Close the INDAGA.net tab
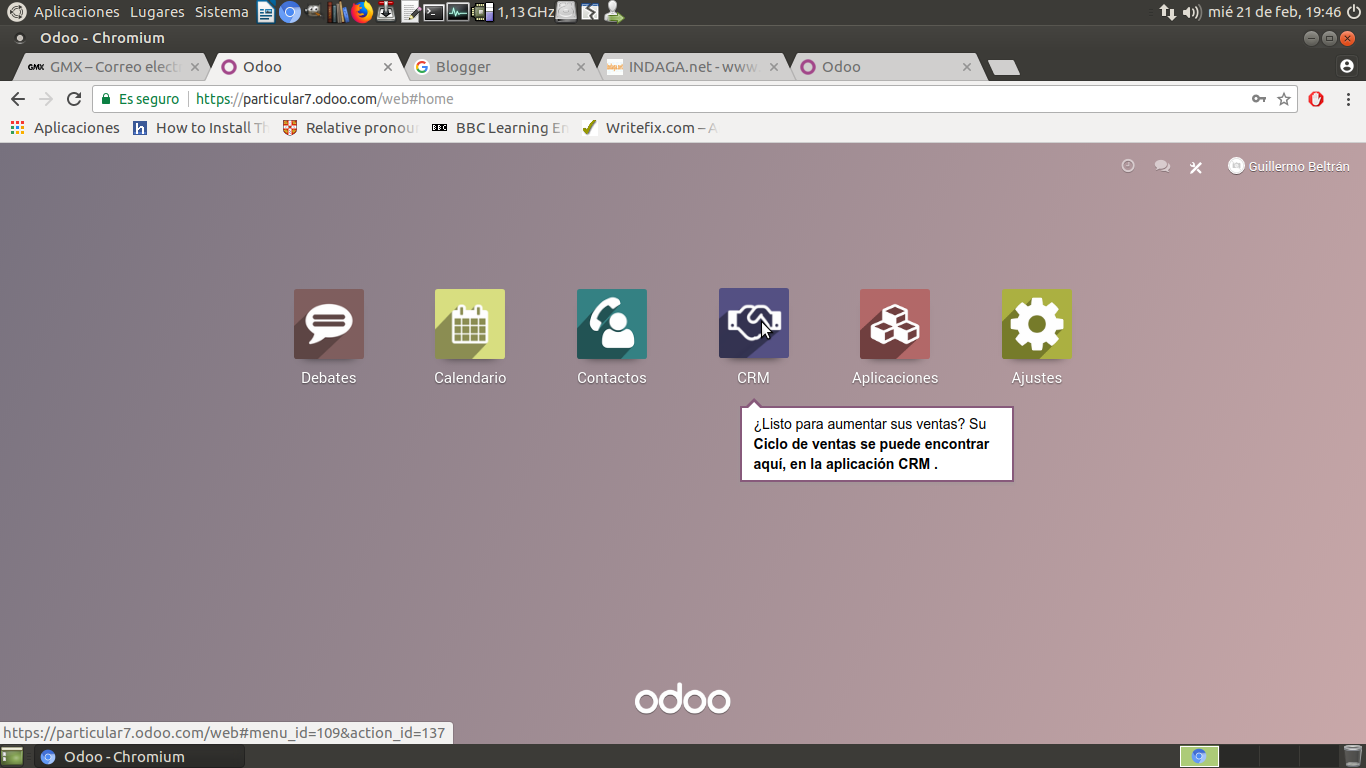This screenshot has height=768, width=1366. (x=774, y=67)
